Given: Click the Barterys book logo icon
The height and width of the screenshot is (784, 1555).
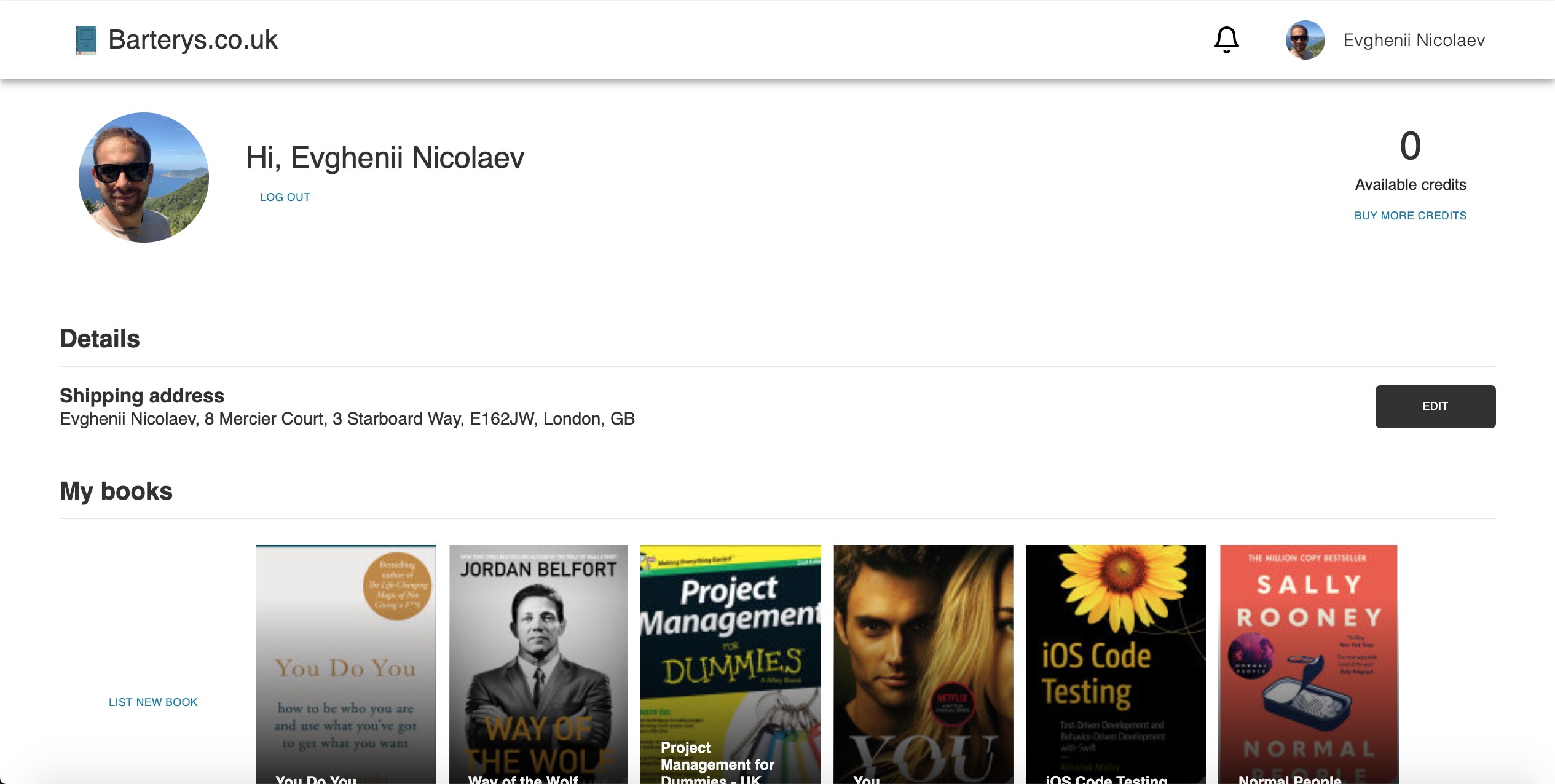Looking at the screenshot, I should pos(86,40).
